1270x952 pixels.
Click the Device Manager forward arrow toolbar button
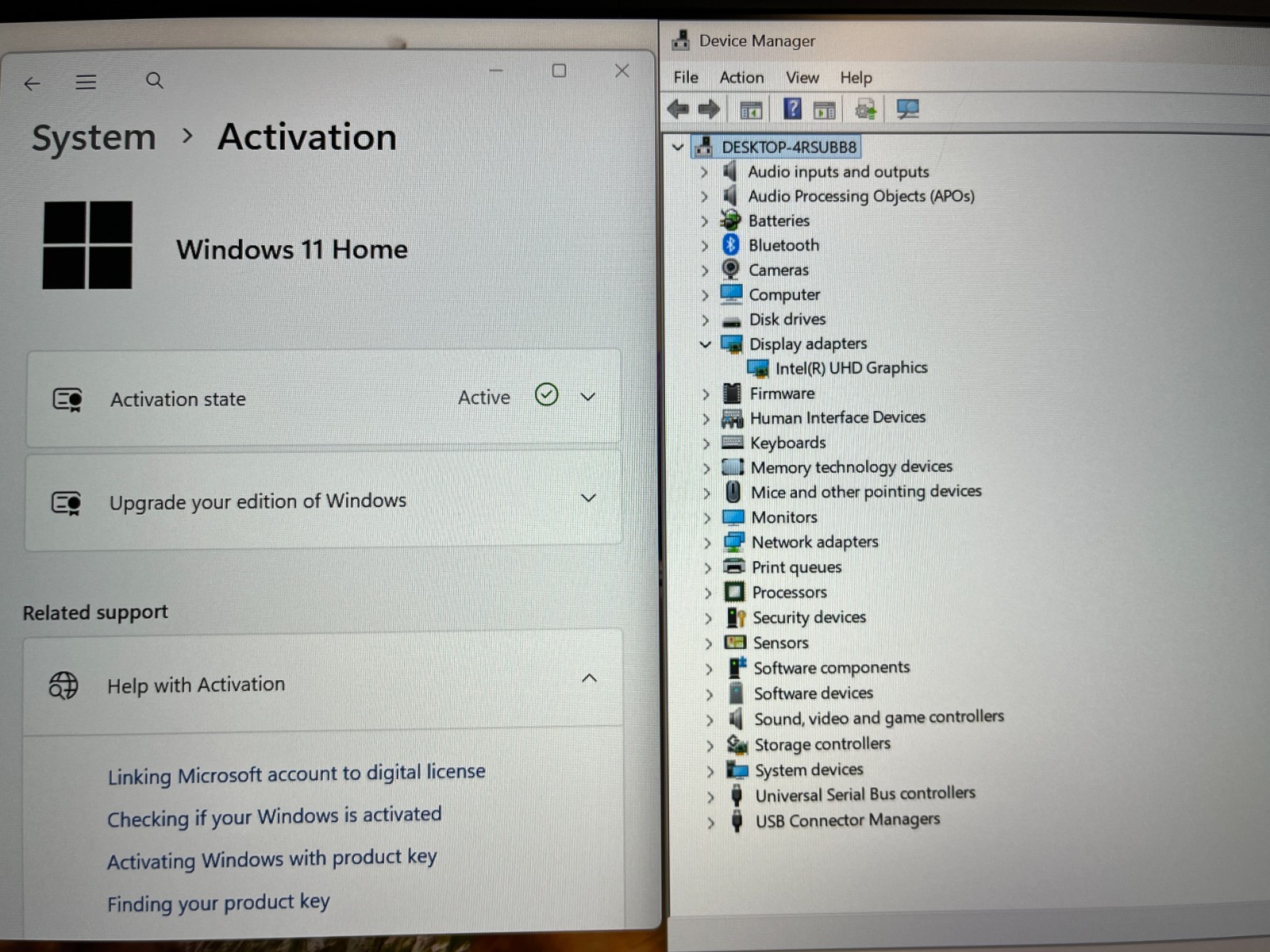point(709,109)
